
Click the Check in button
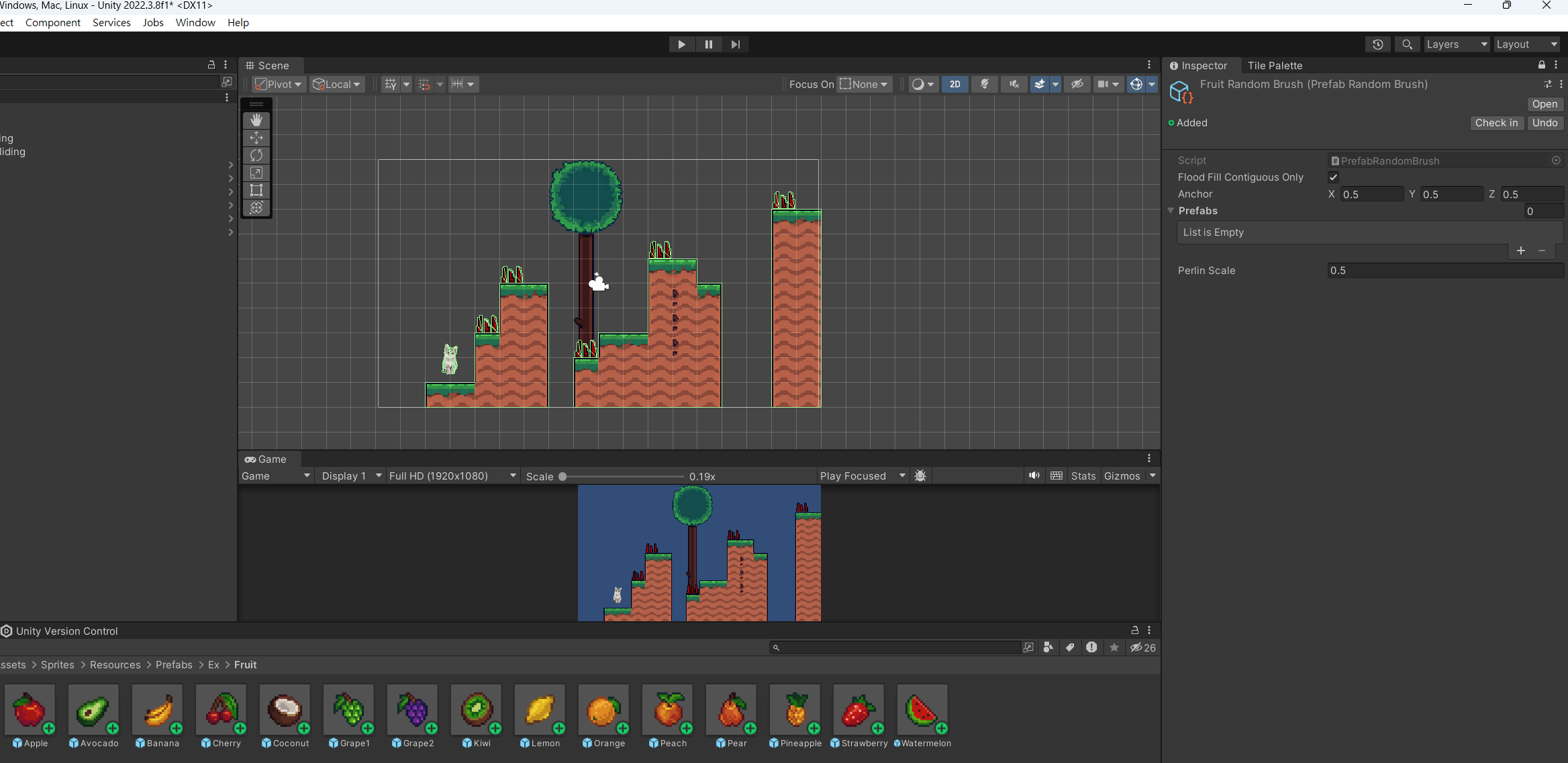[x=1496, y=123]
